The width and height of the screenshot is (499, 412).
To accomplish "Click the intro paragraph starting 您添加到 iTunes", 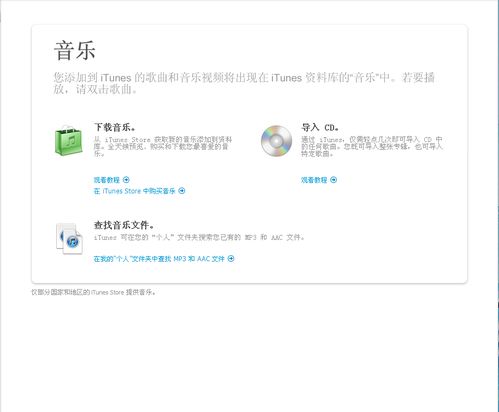I will (x=244, y=83).
